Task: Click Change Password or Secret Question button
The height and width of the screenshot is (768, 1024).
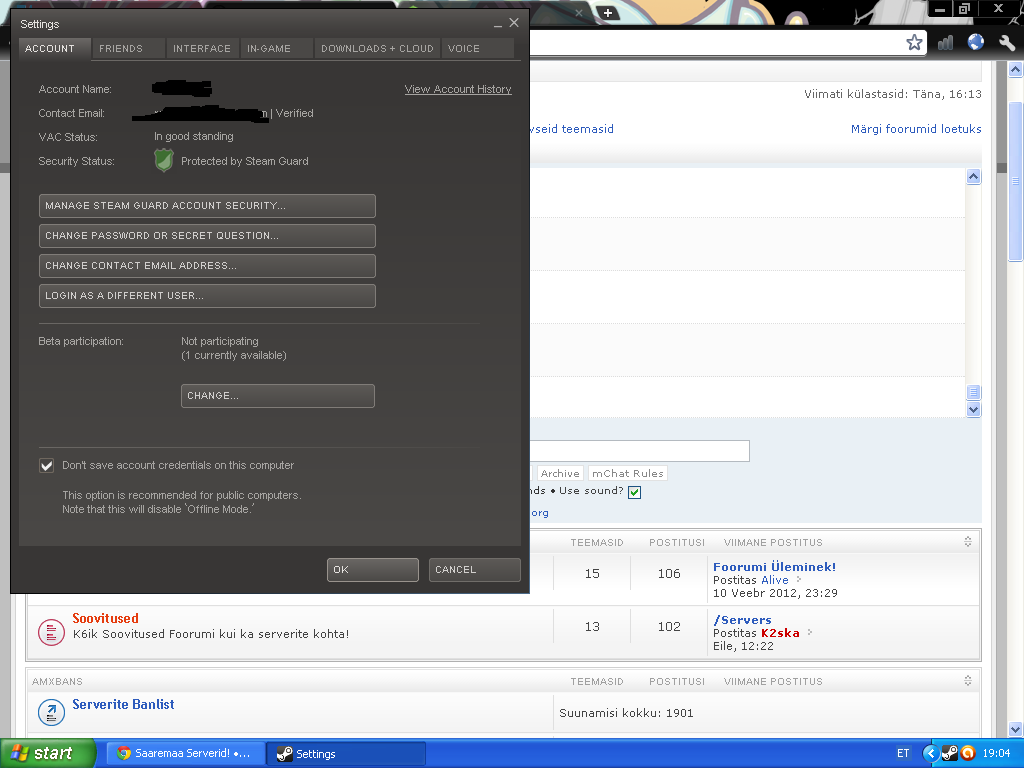Action: pyautogui.click(x=207, y=236)
